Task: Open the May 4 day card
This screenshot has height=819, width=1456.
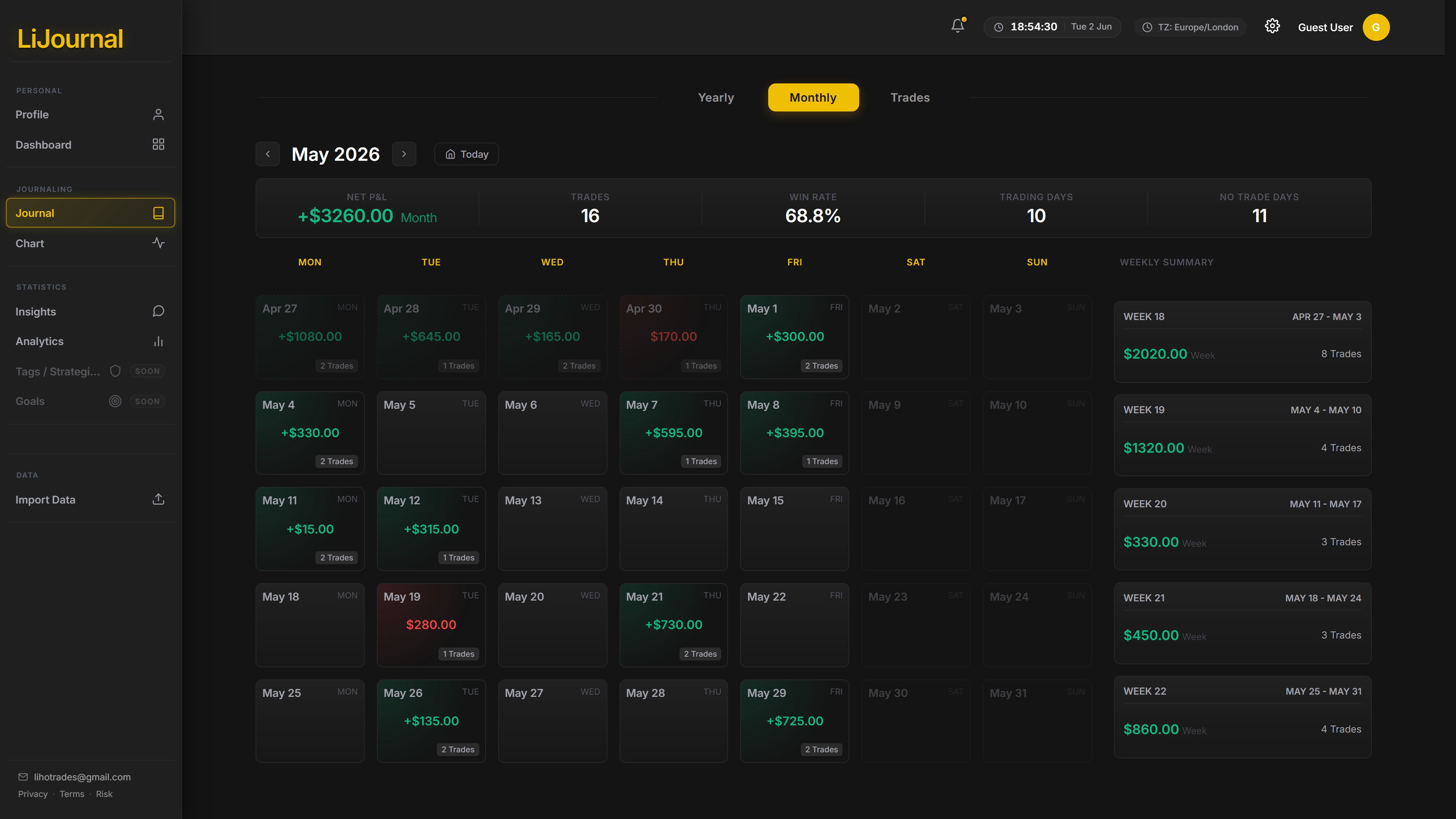Action: pos(310,433)
